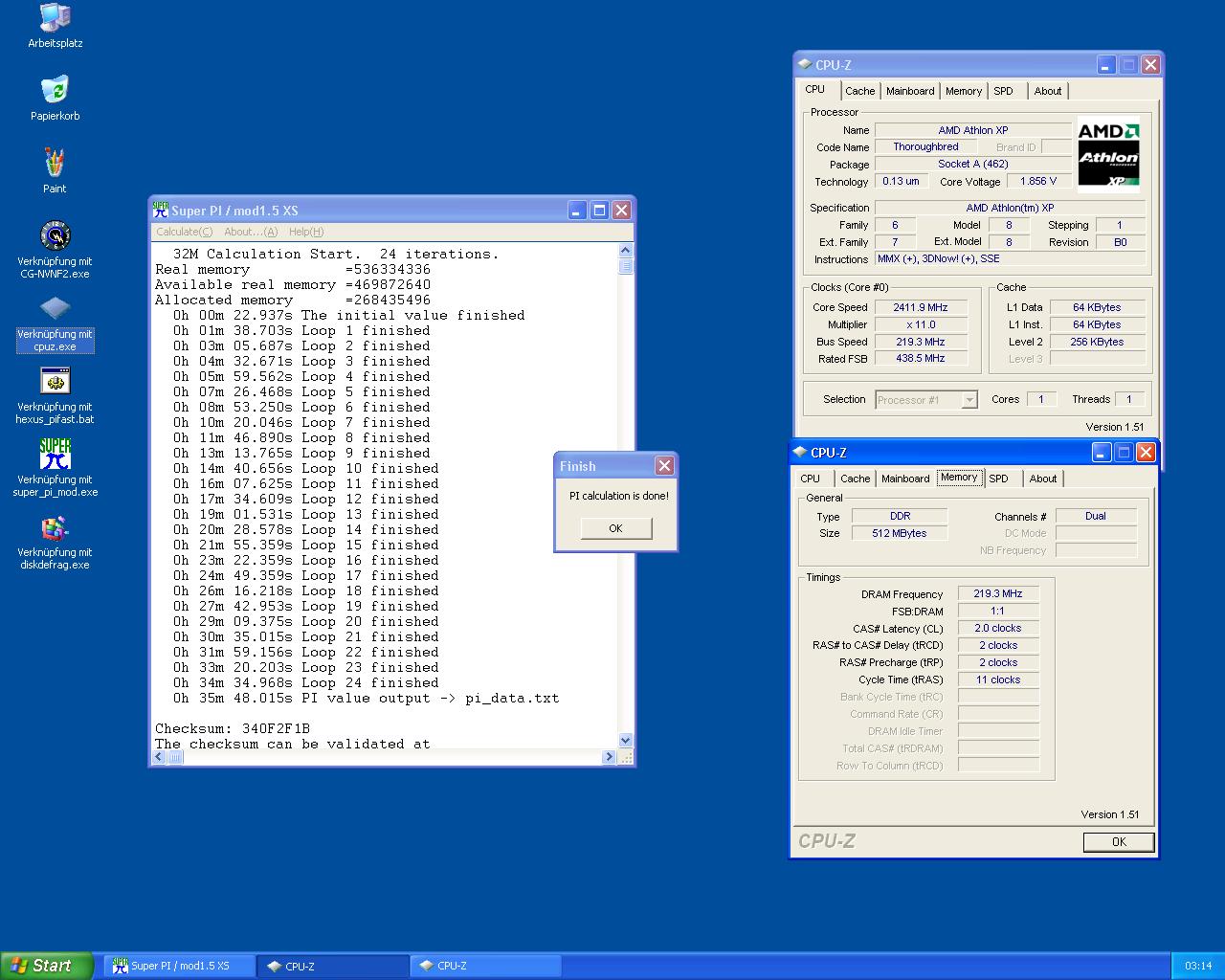Click CAS# Latency value 2.0 clocks

pos(998,629)
